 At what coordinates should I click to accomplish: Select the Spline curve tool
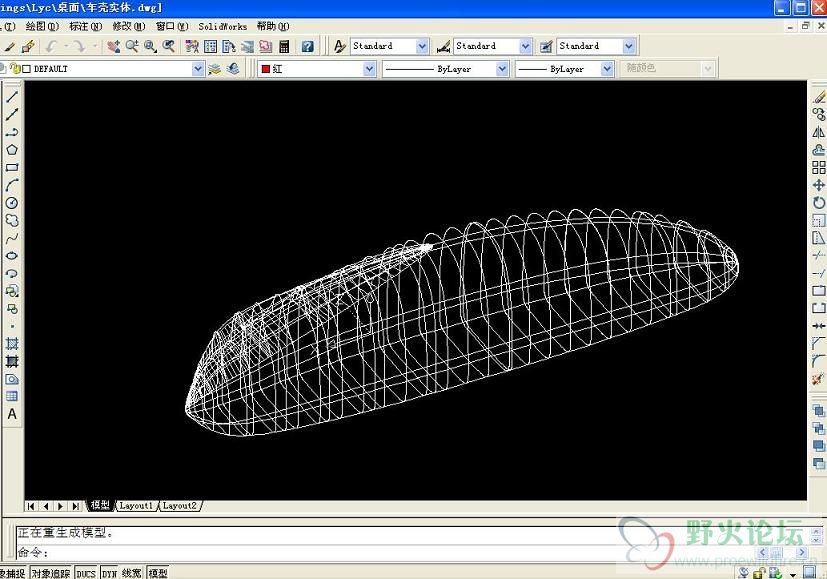pos(12,238)
